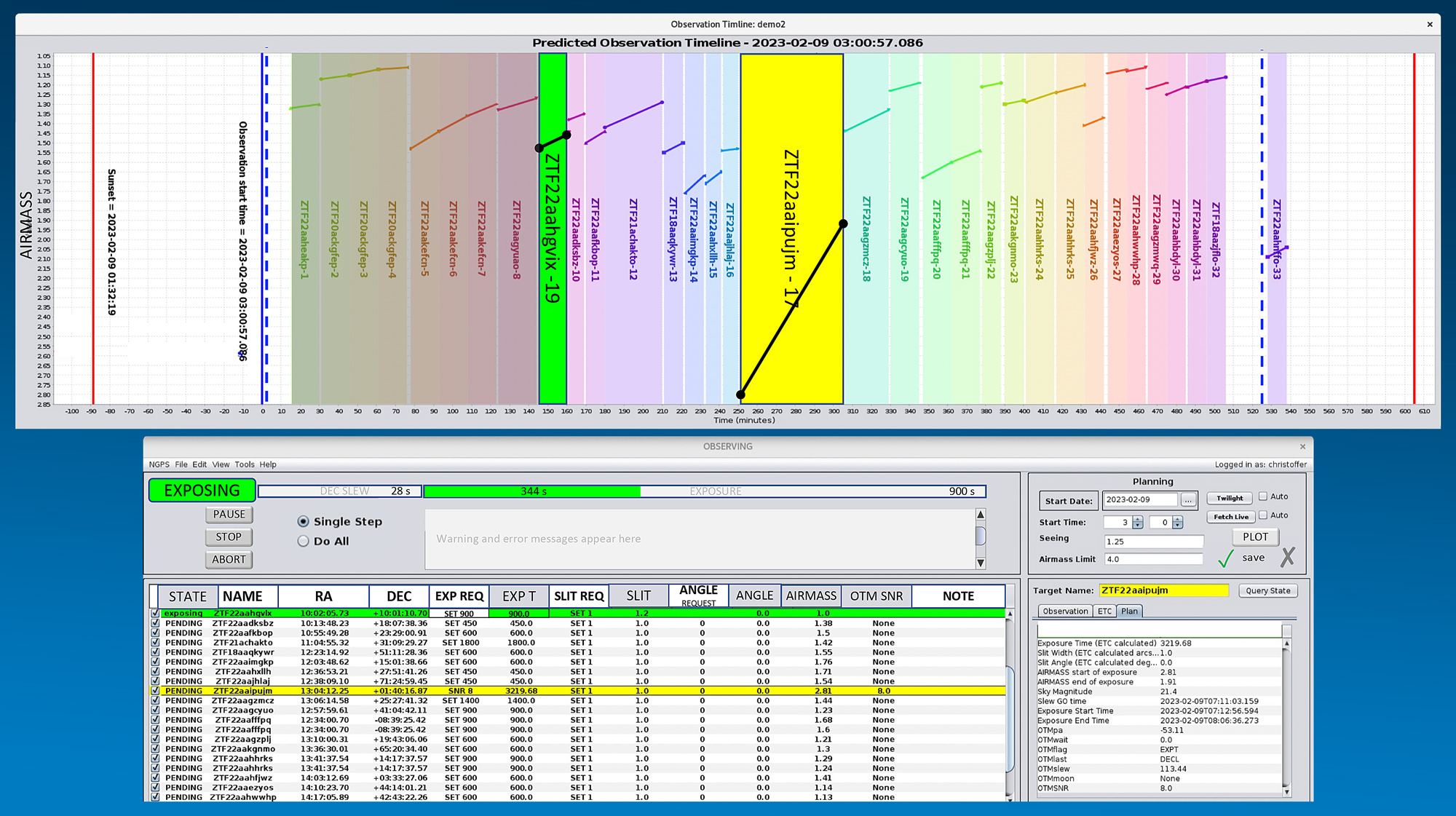Enable Auto checkbox next to Twilight
This screenshot has width=1456, height=816.
(x=1263, y=496)
